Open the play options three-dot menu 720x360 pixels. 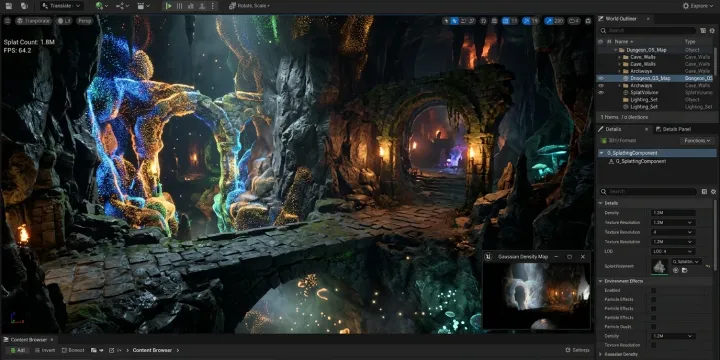coord(212,6)
